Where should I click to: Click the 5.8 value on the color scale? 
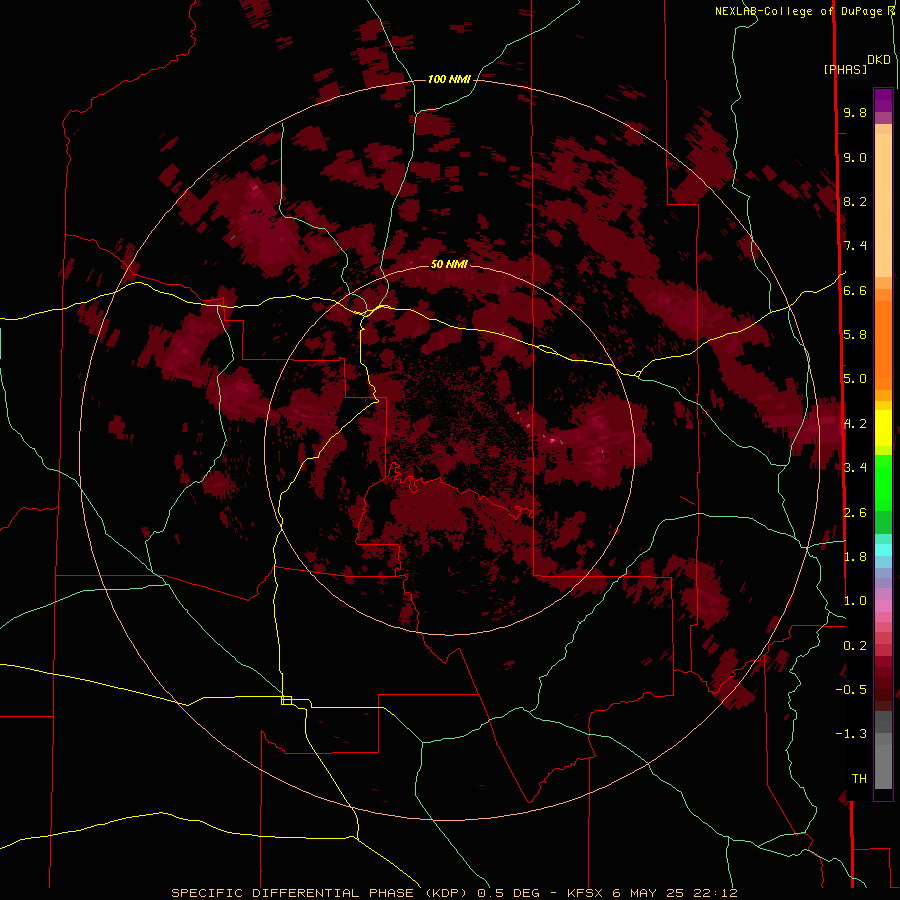click(x=855, y=335)
